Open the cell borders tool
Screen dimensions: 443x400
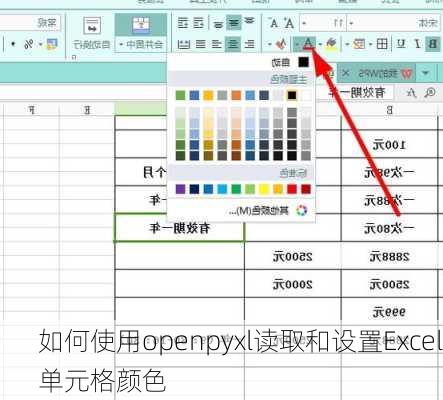coord(382,44)
